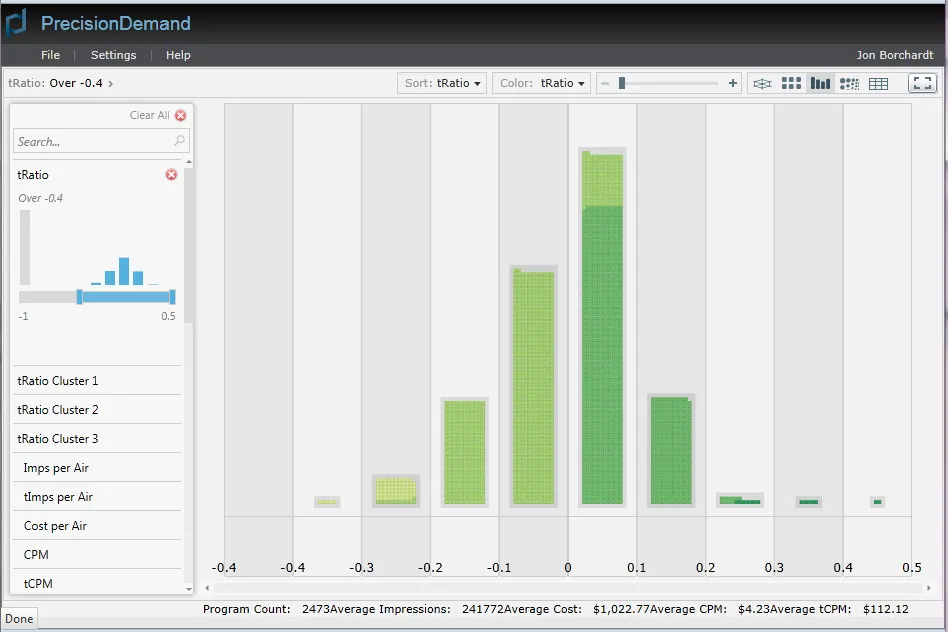Click the zoom out minus icon
Viewport: 948px width, 632px height.
click(x=605, y=83)
